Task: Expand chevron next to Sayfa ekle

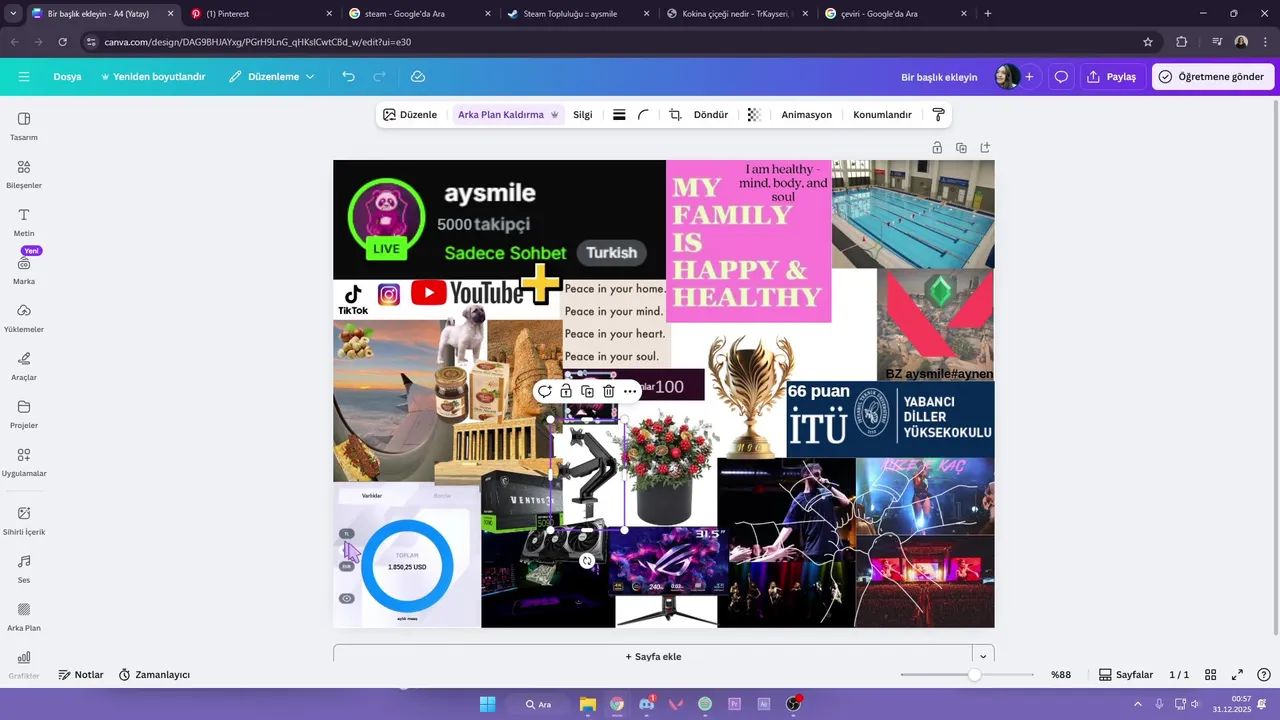Action: pyautogui.click(x=983, y=656)
